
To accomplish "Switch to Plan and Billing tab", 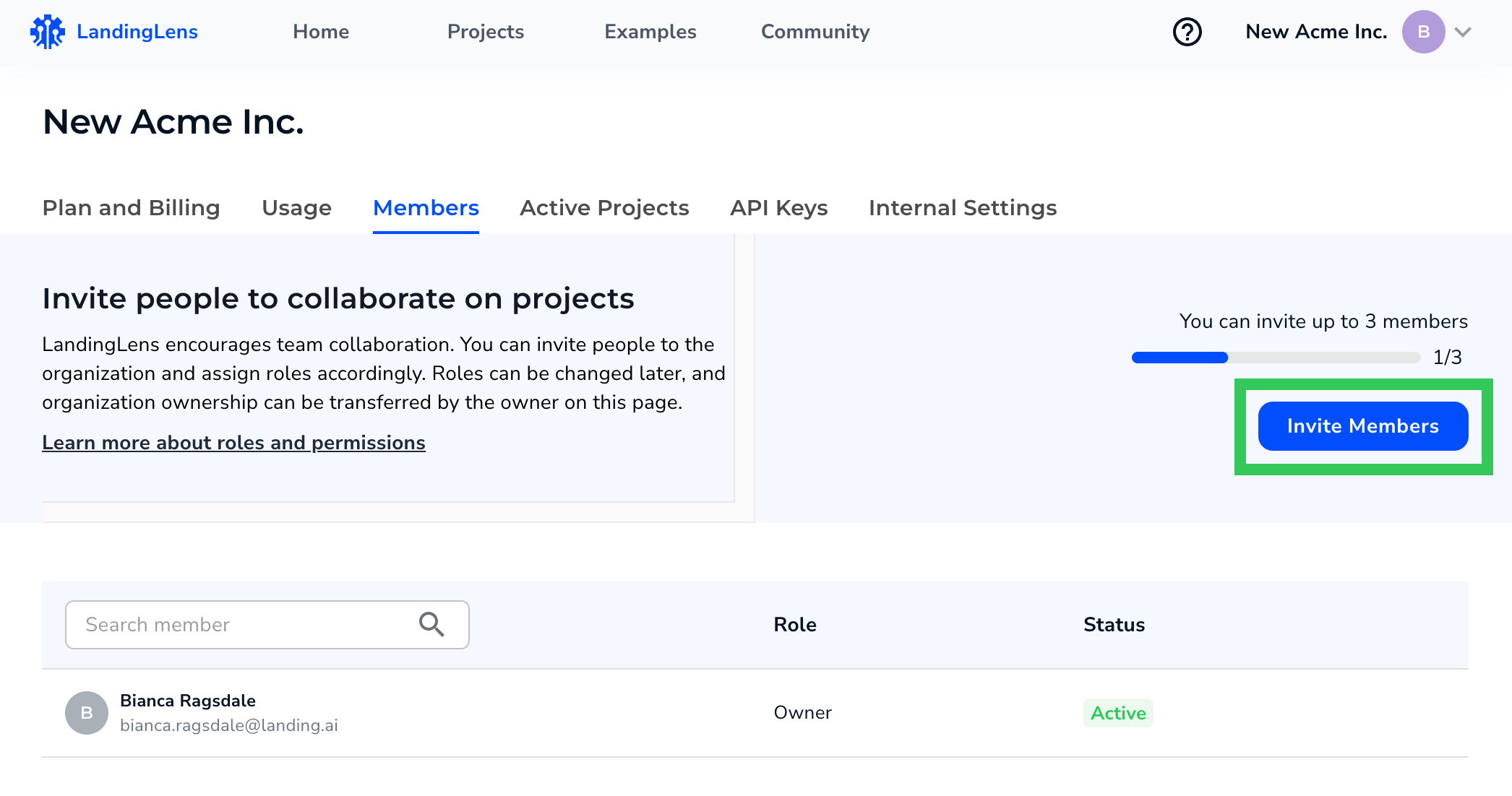I will (x=131, y=208).
